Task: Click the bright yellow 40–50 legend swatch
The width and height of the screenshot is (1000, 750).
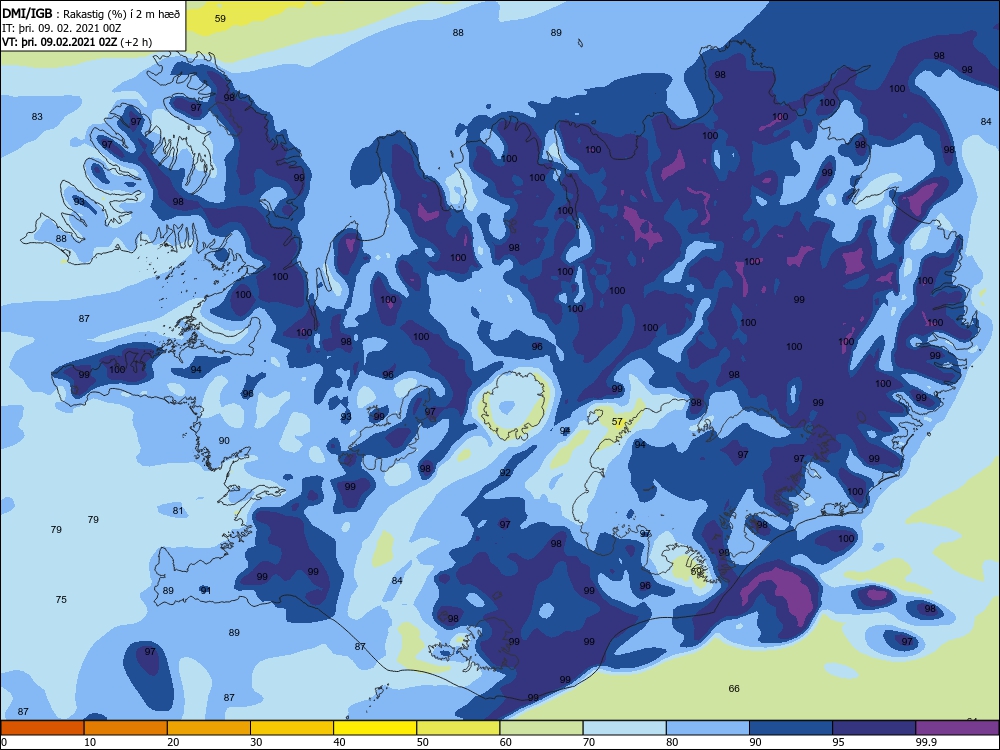Action: tap(375, 728)
